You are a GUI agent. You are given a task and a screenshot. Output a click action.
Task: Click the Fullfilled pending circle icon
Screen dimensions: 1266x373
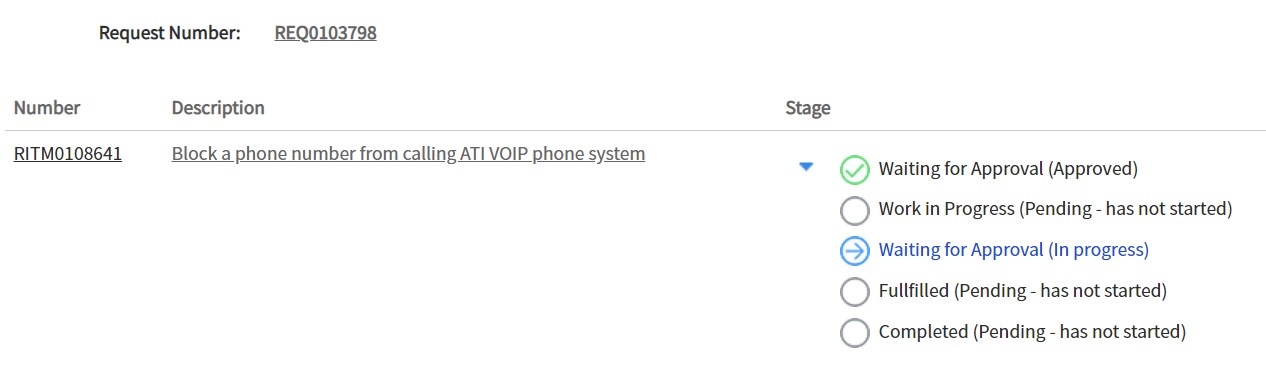[x=854, y=292]
